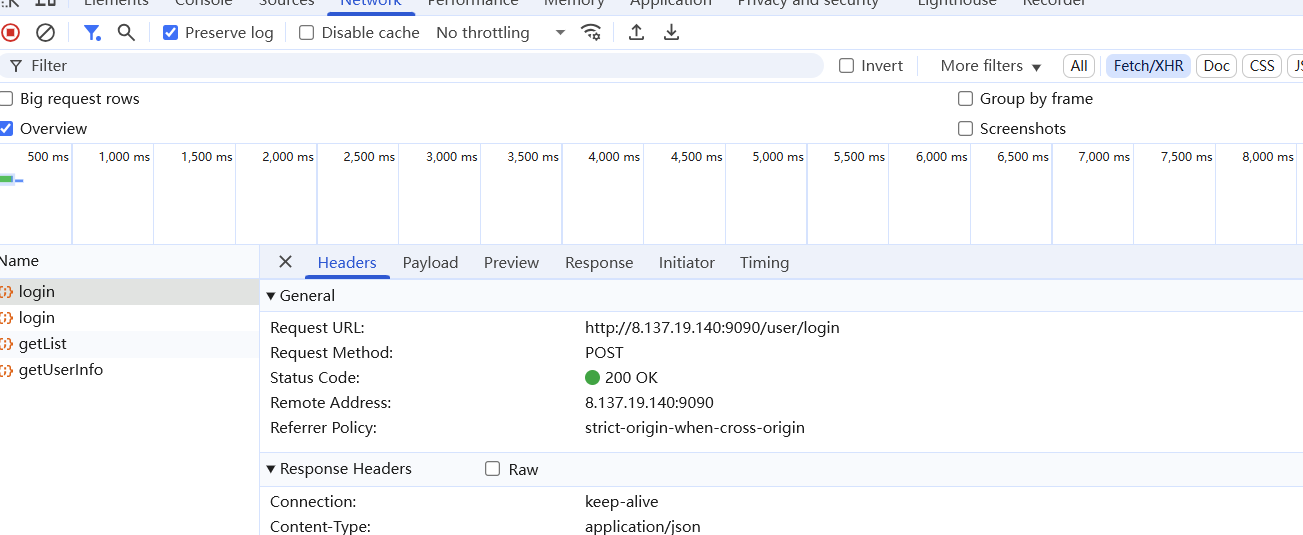Open the Timing tab
1303x535 pixels.
764,262
